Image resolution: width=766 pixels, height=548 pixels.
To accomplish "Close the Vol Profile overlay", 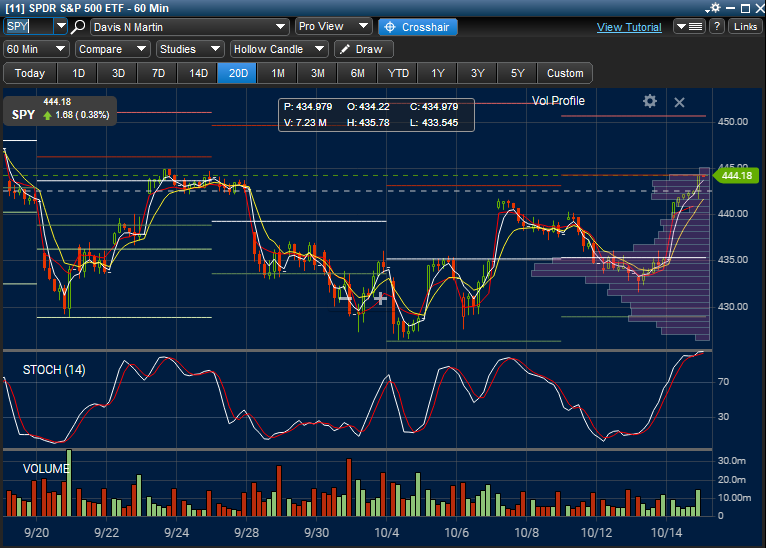I will [679, 102].
